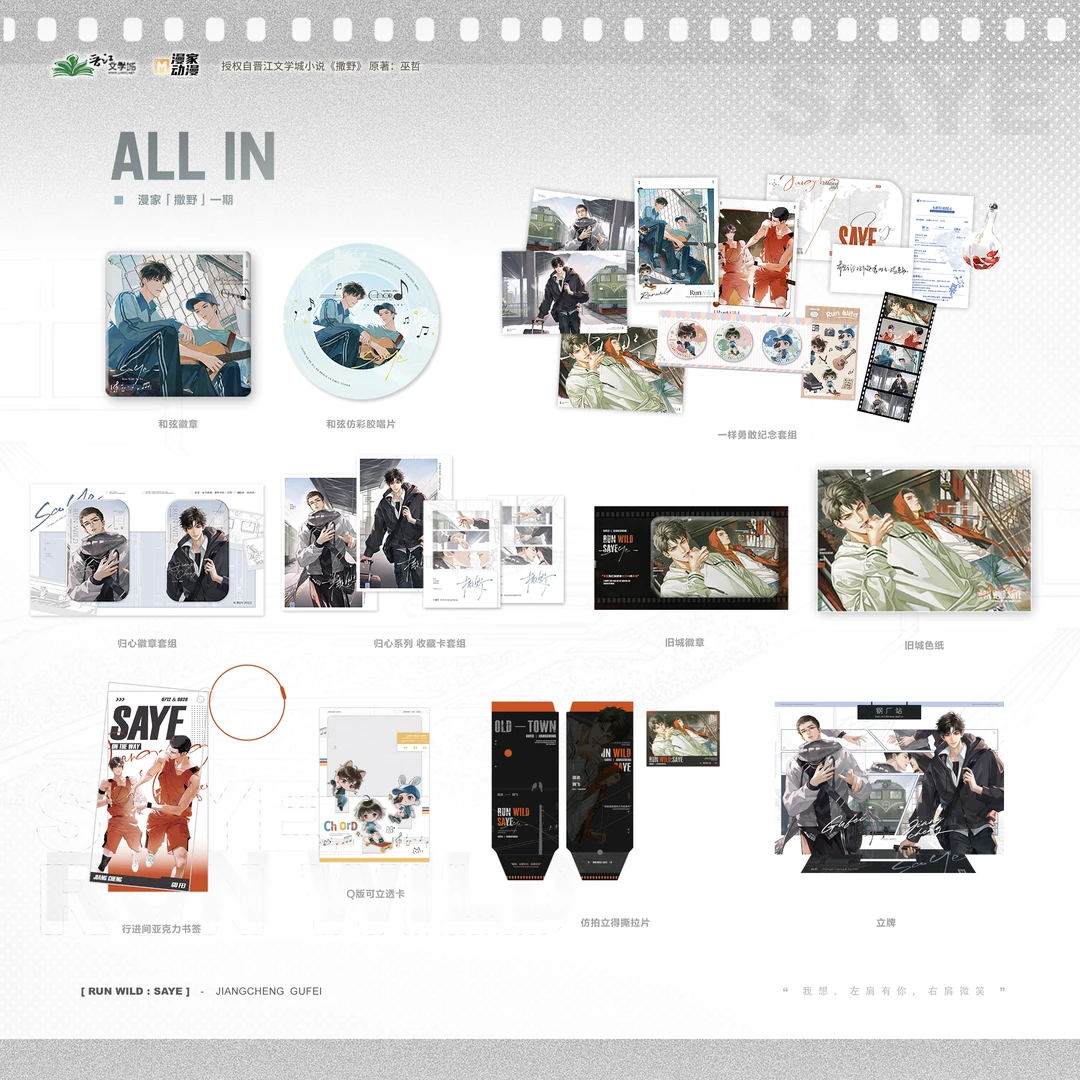Select the Q版可立透卡 chibi card image
This screenshot has height=1080, width=1080.
pos(374,785)
